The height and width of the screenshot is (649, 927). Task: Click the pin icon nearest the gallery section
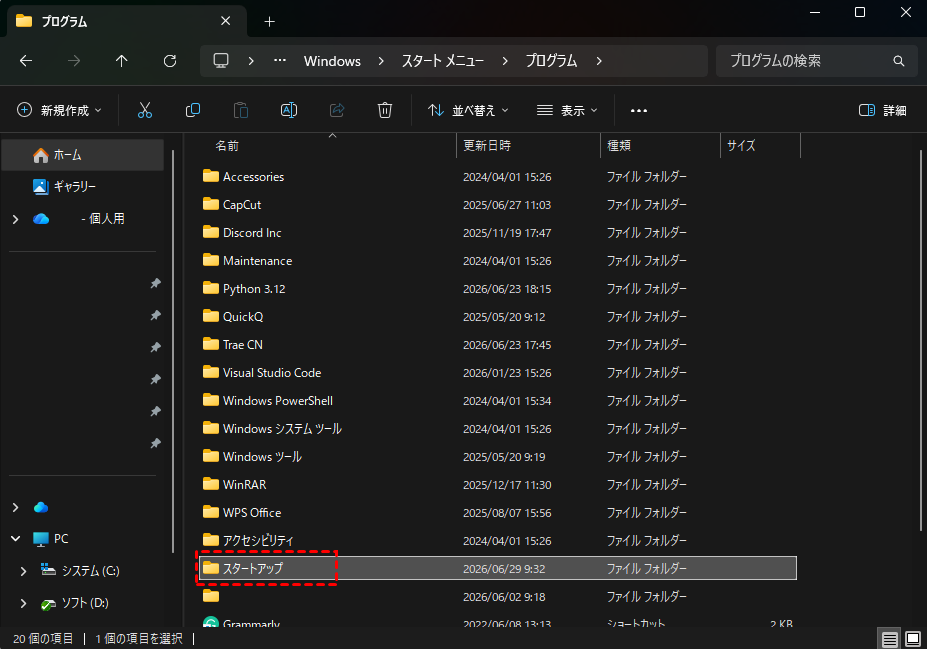155,283
